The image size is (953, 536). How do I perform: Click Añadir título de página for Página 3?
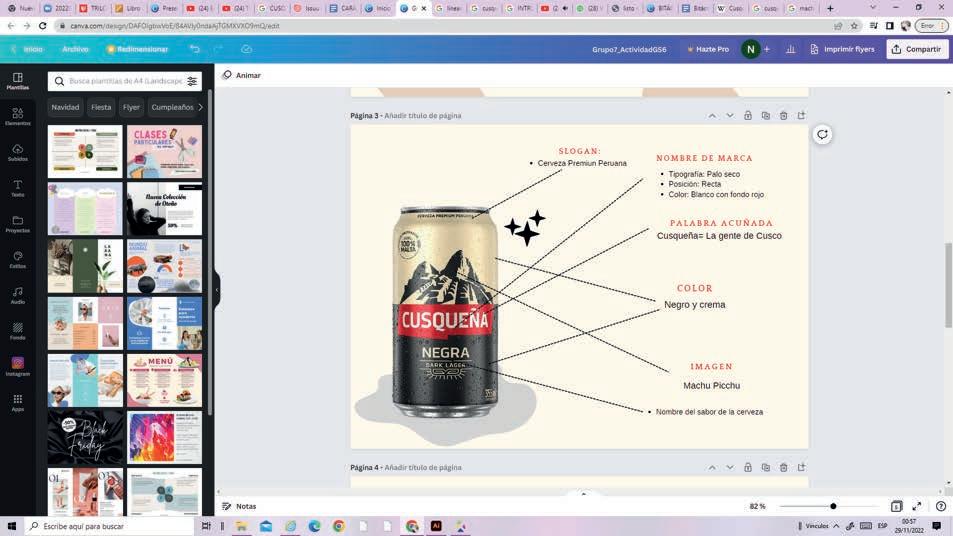click(423, 115)
